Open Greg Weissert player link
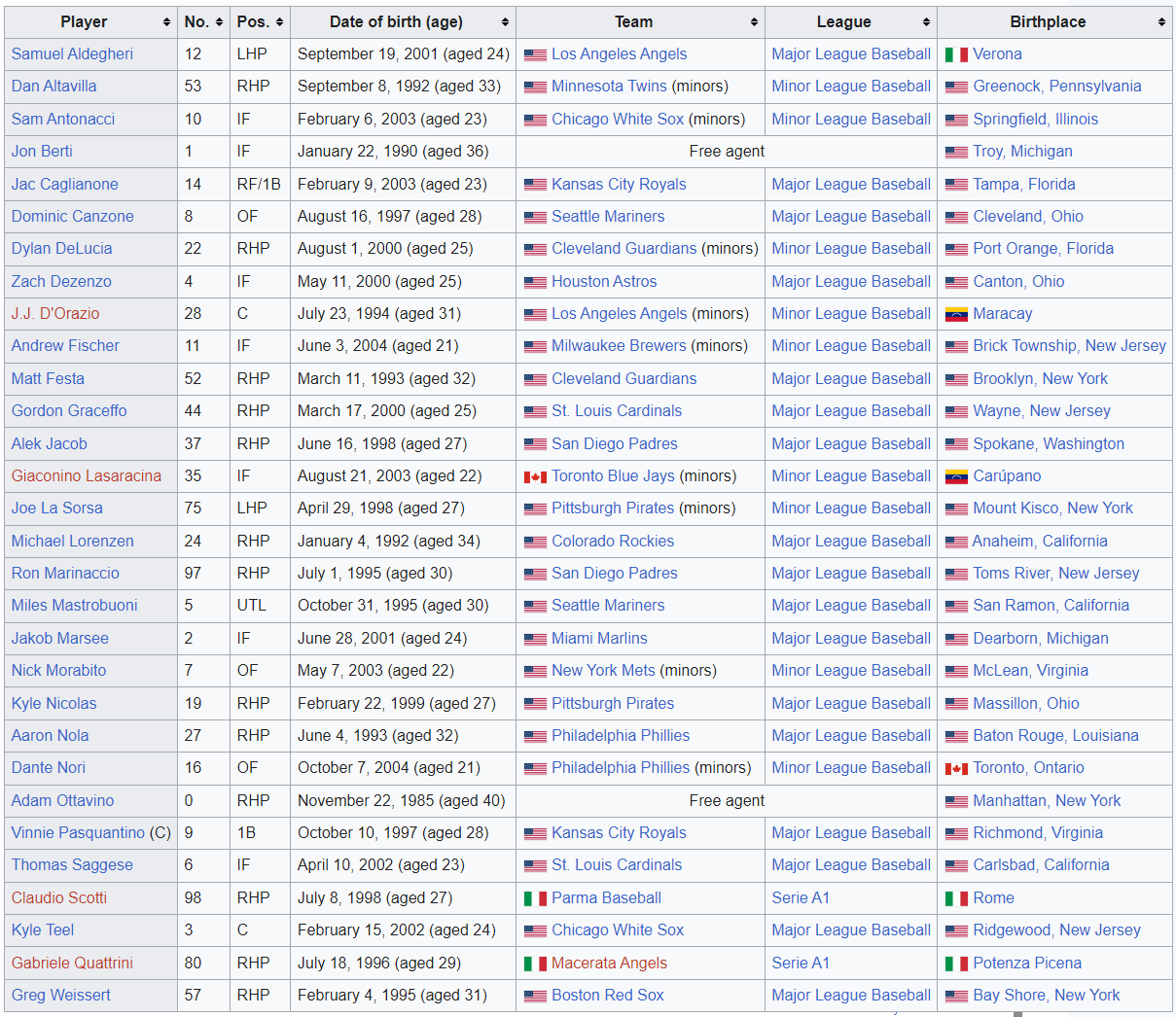Image resolution: width=1176 pixels, height=1017 pixels. coord(60,996)
